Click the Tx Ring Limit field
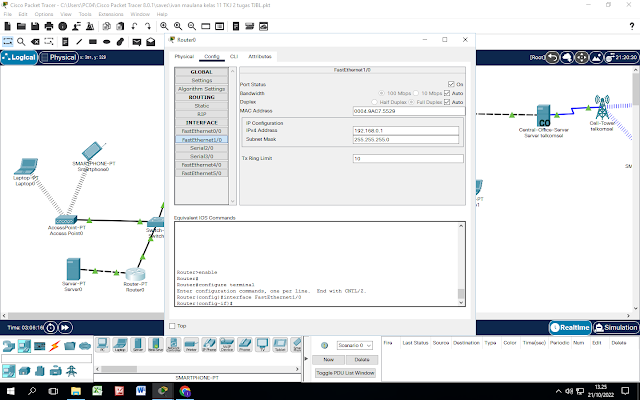The height and width of the screenshot is (400, 640). point(408,158)
